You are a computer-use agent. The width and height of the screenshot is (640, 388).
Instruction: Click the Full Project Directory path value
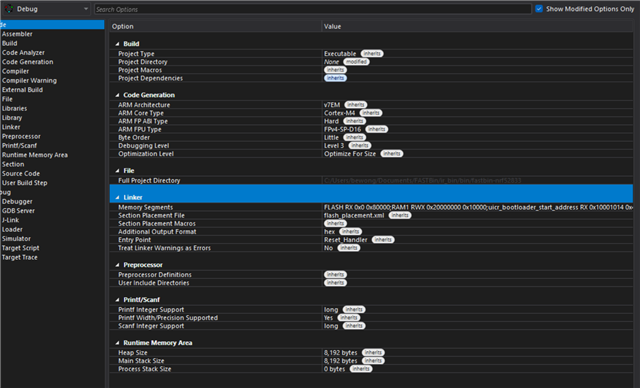422,180
